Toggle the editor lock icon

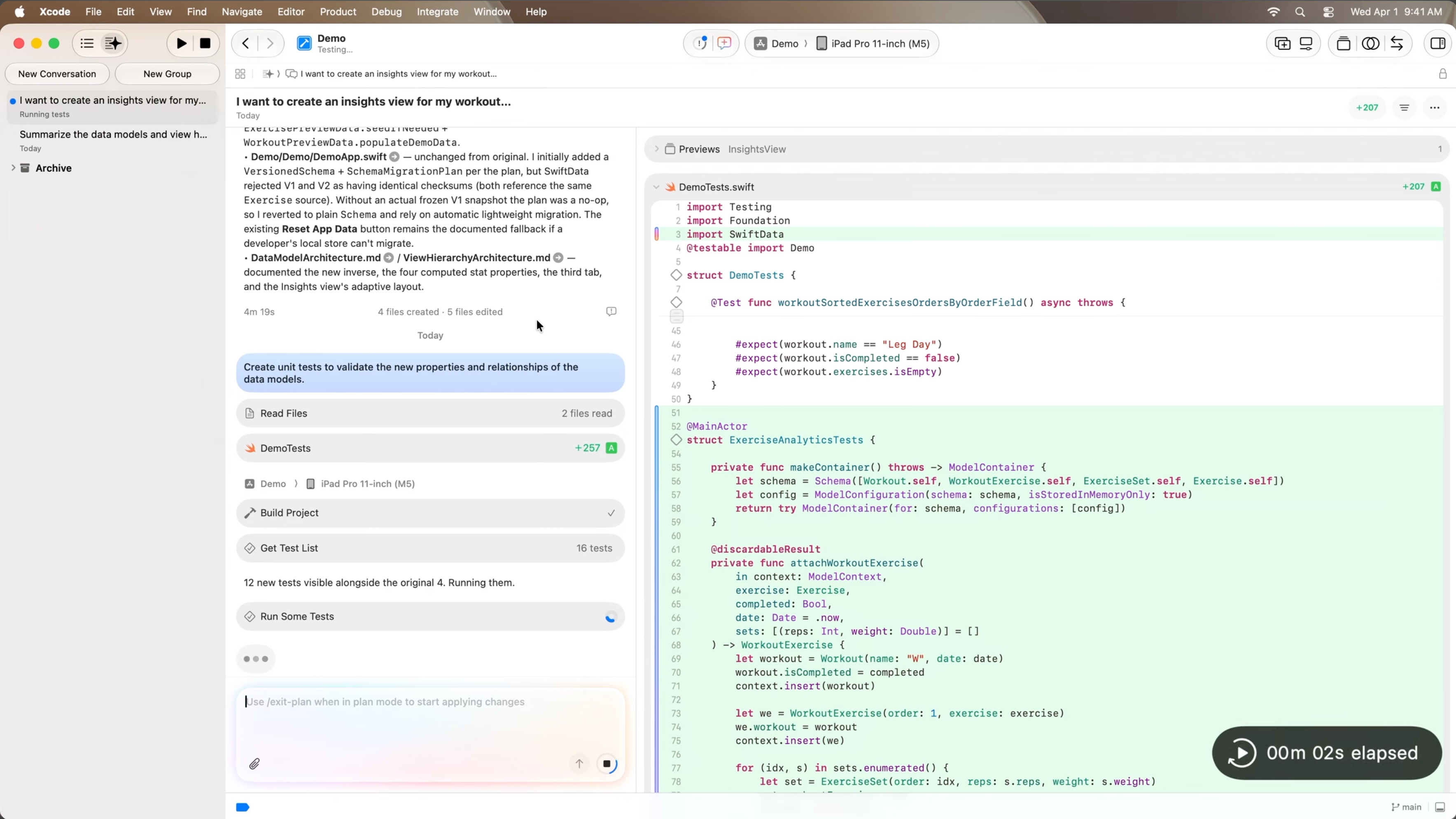click(x=1443, y=74)
